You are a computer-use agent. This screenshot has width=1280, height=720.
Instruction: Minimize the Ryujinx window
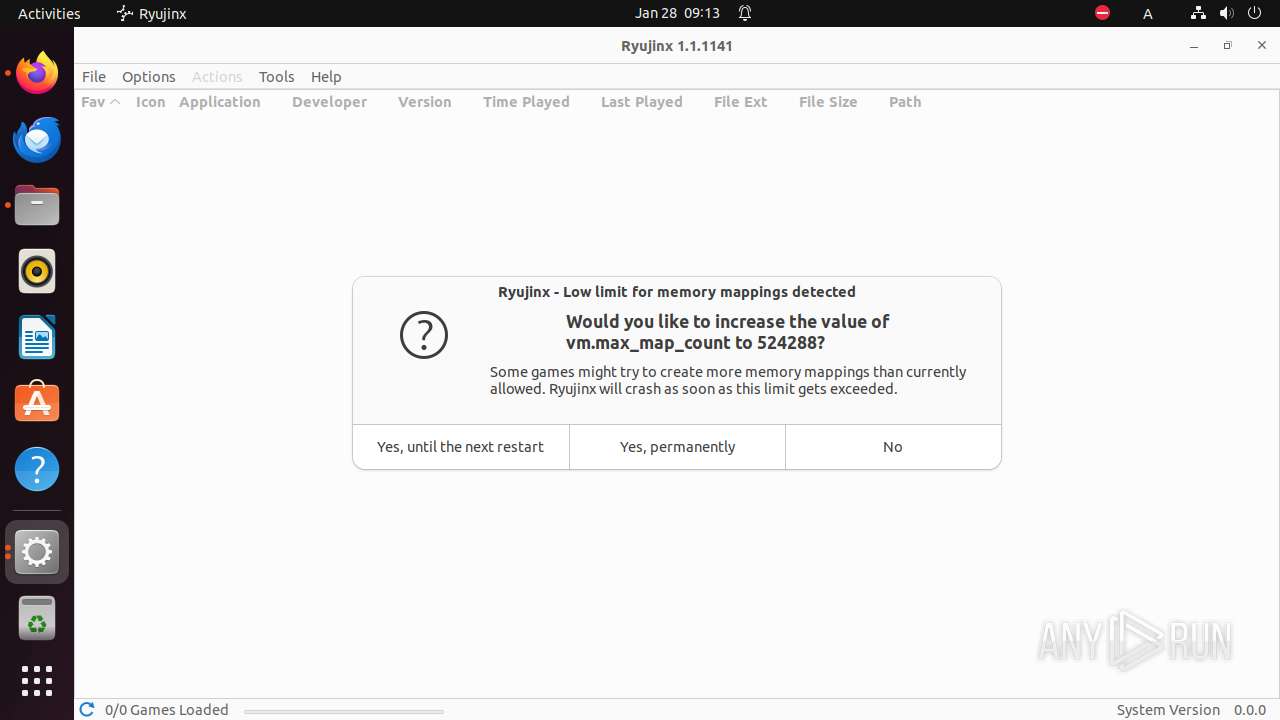(x=1194, y=46)
